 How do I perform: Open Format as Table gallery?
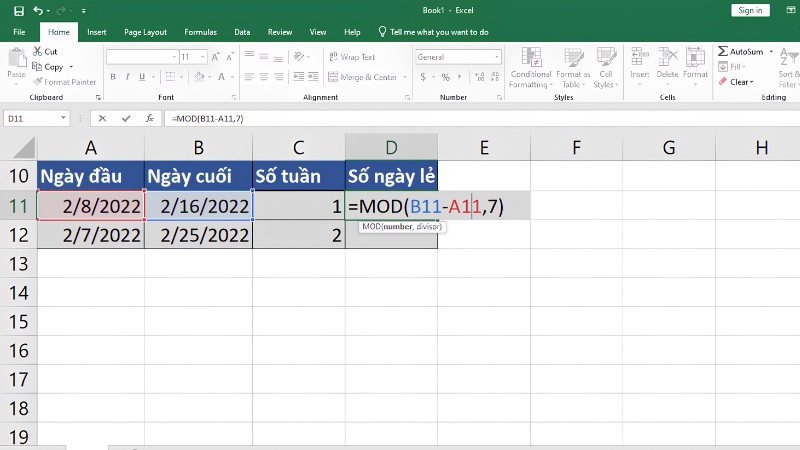(573, 68)
